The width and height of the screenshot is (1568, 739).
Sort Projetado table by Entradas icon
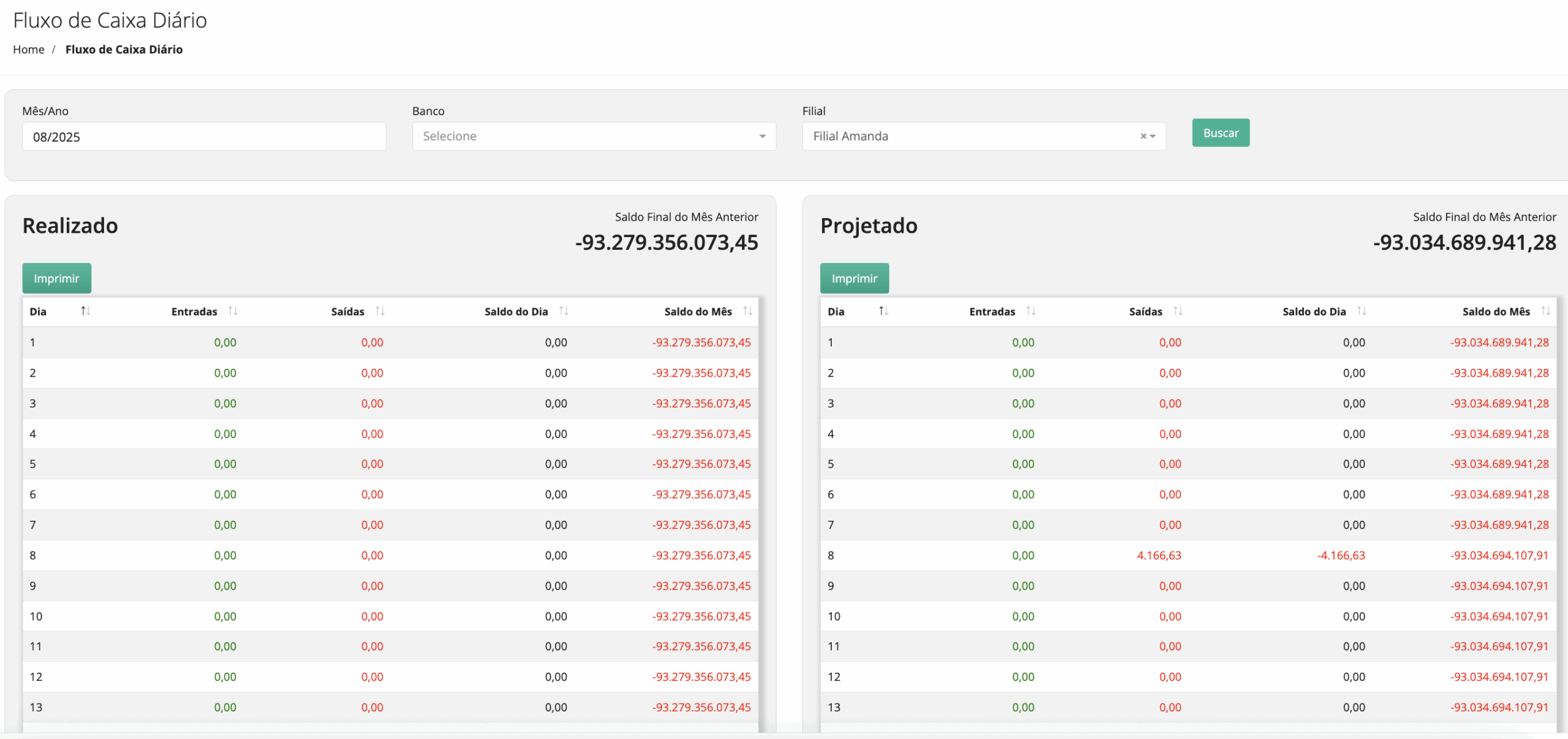[x=1031, y=311]
